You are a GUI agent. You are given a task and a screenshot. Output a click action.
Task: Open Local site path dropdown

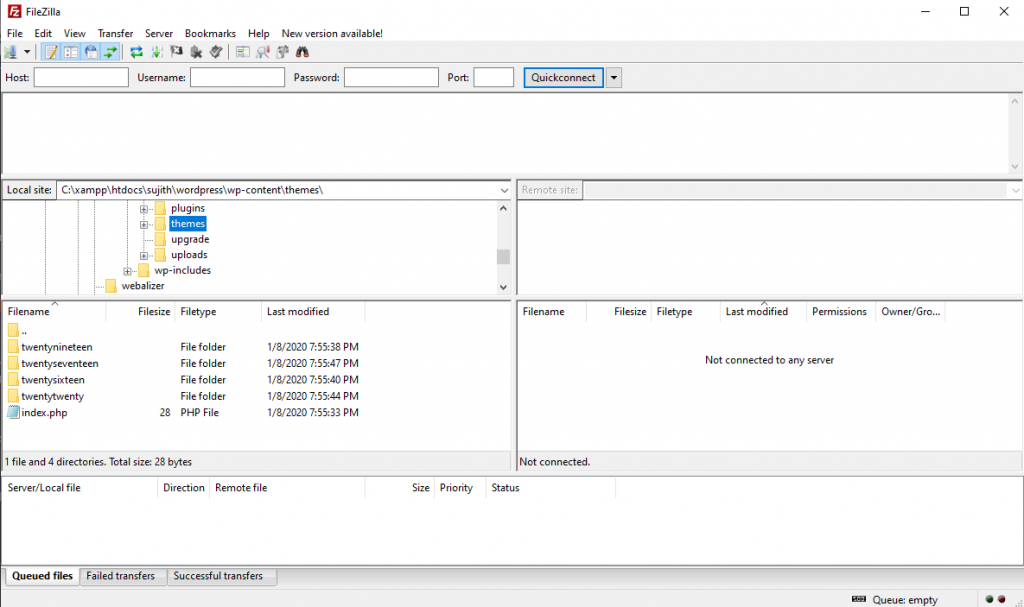(504, 190)
